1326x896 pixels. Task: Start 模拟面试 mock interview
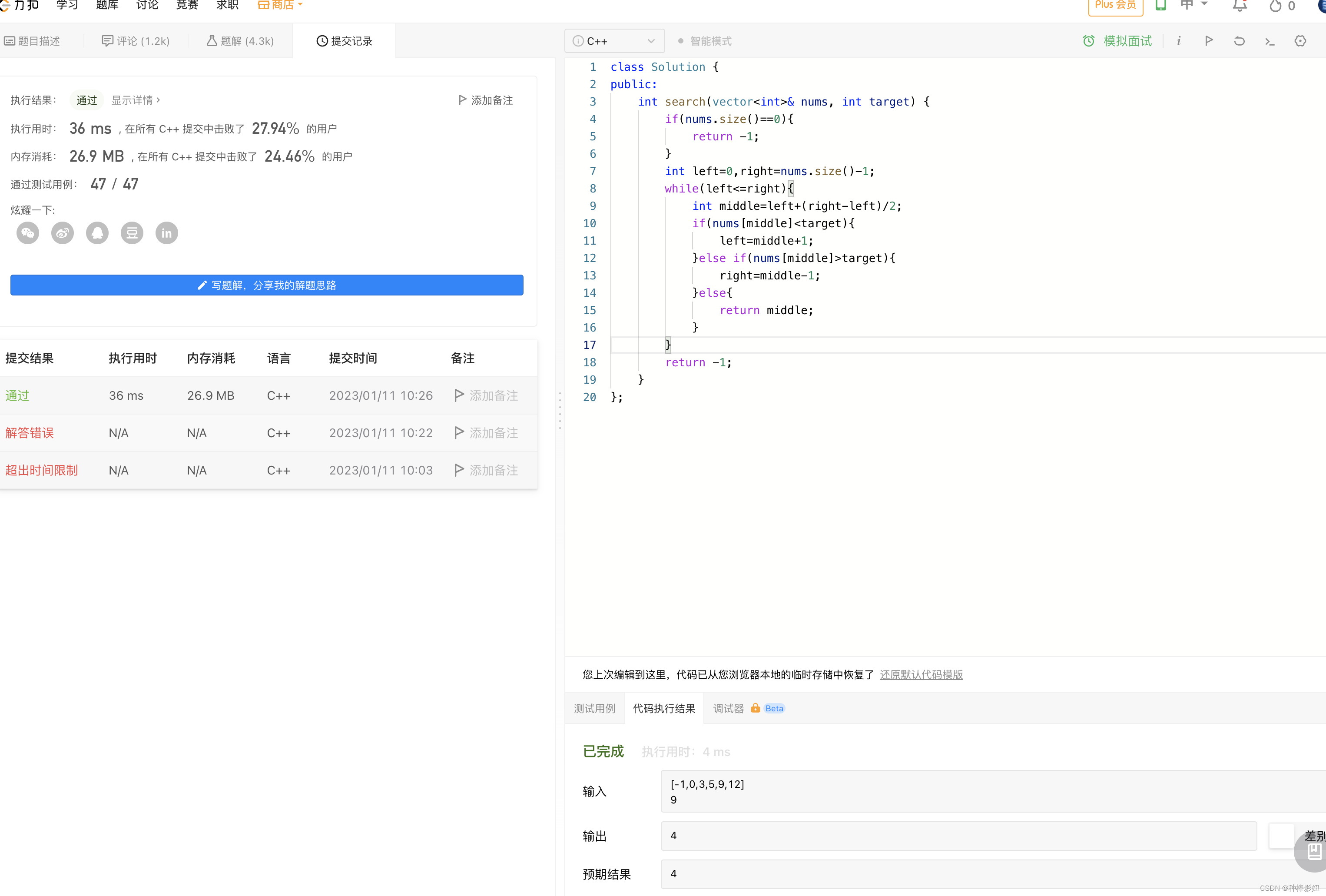tap(1117, 41)
